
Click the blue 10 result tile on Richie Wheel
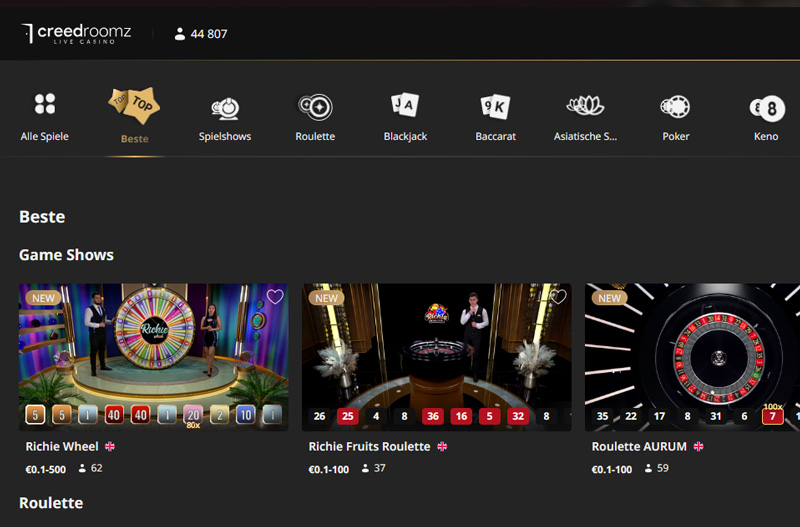pyautogui.click(x=246, y=415)
